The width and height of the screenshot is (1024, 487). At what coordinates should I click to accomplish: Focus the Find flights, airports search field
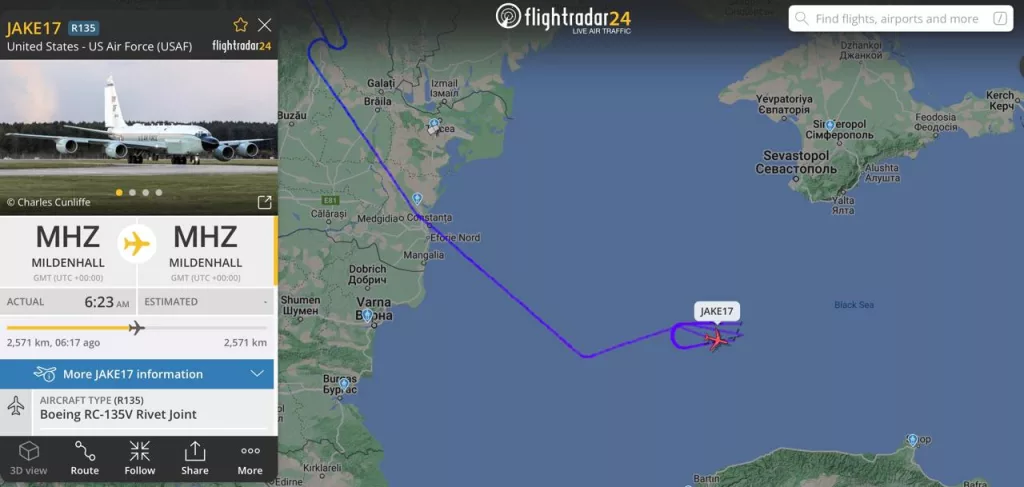click(901, 19)
